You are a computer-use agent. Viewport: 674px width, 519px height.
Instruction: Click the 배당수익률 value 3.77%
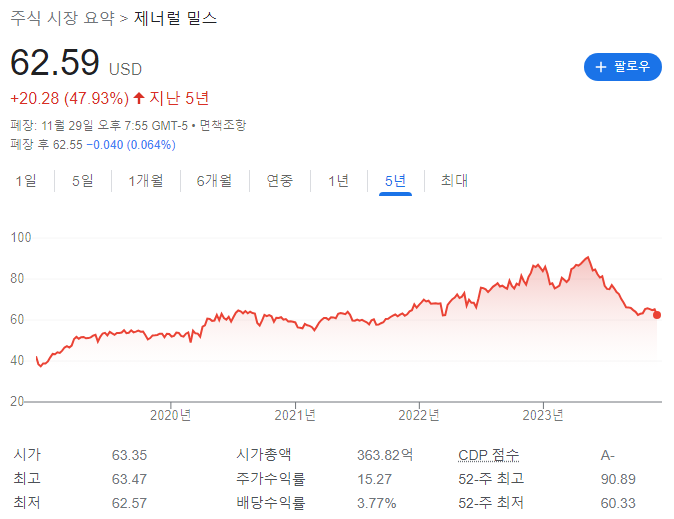377,503
